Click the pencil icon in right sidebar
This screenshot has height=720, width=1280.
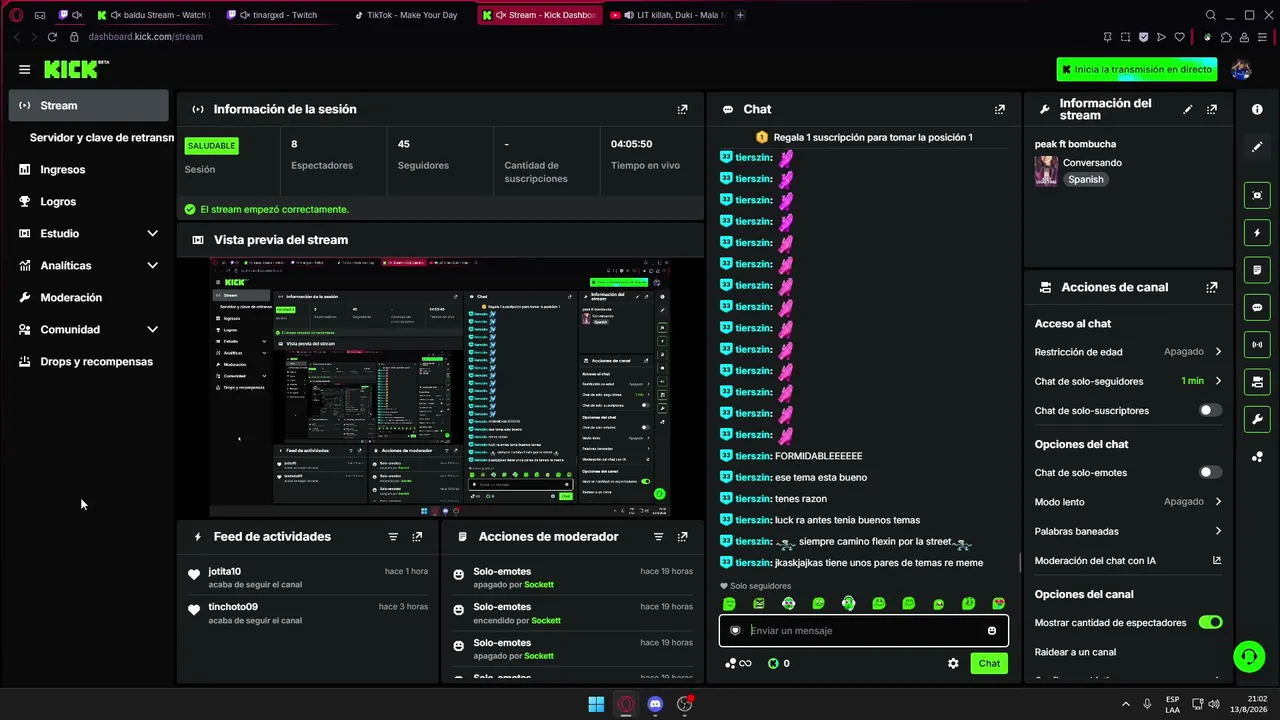click(1257, 147)
